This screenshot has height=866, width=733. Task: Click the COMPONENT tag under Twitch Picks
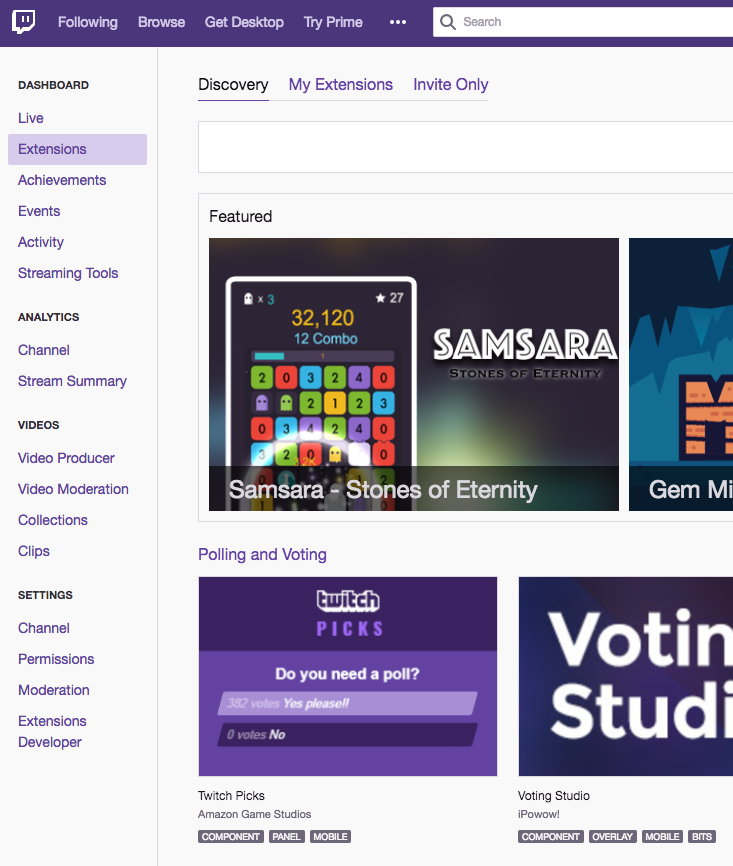231,837
